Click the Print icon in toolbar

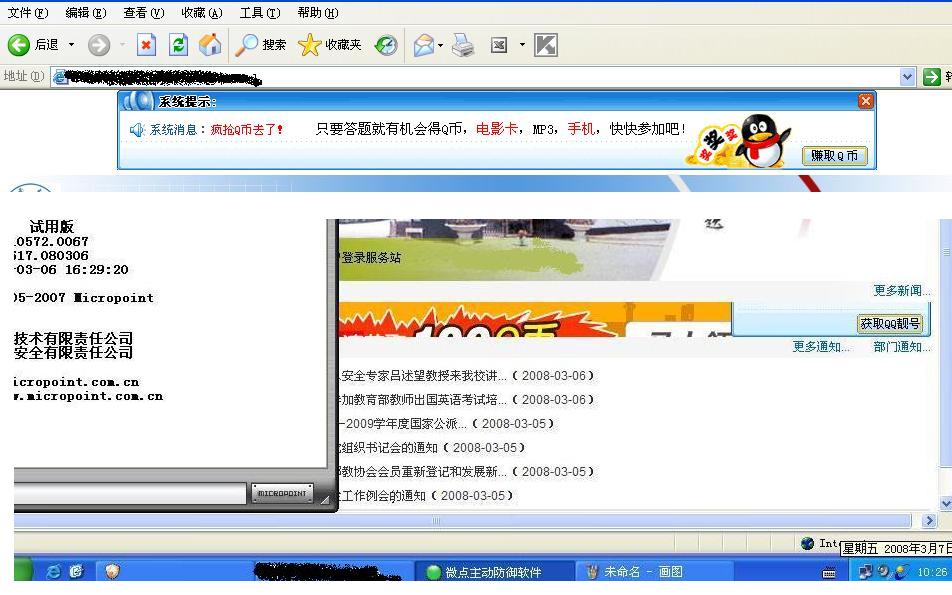pyautogui.click(x=463, y=45)
